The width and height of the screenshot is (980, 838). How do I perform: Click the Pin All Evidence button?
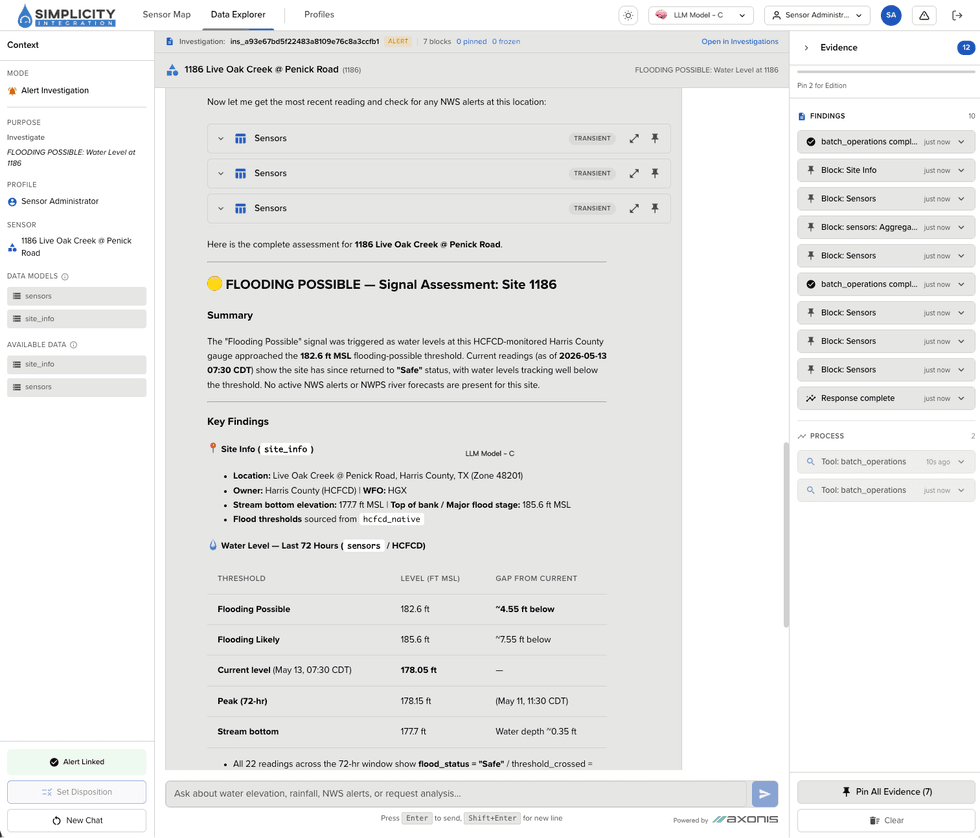(886, 792)
